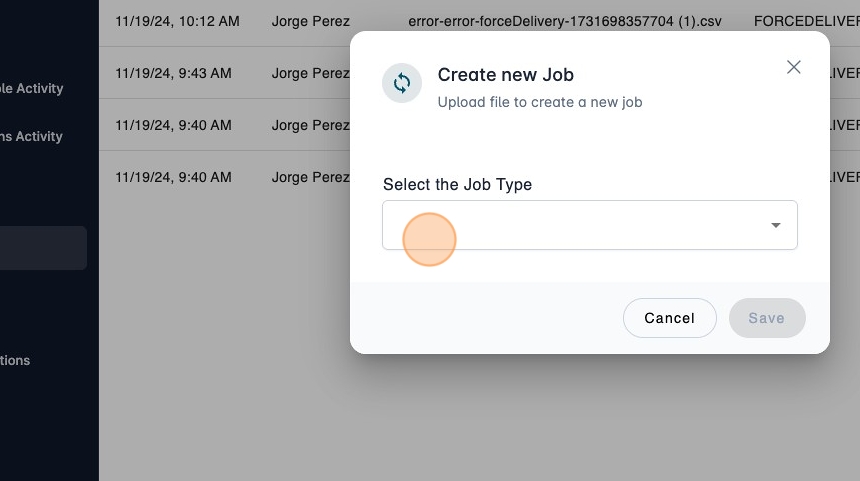
Task: Open the sidebar item ending in 'tions'
Action: (x=16, y=360)
